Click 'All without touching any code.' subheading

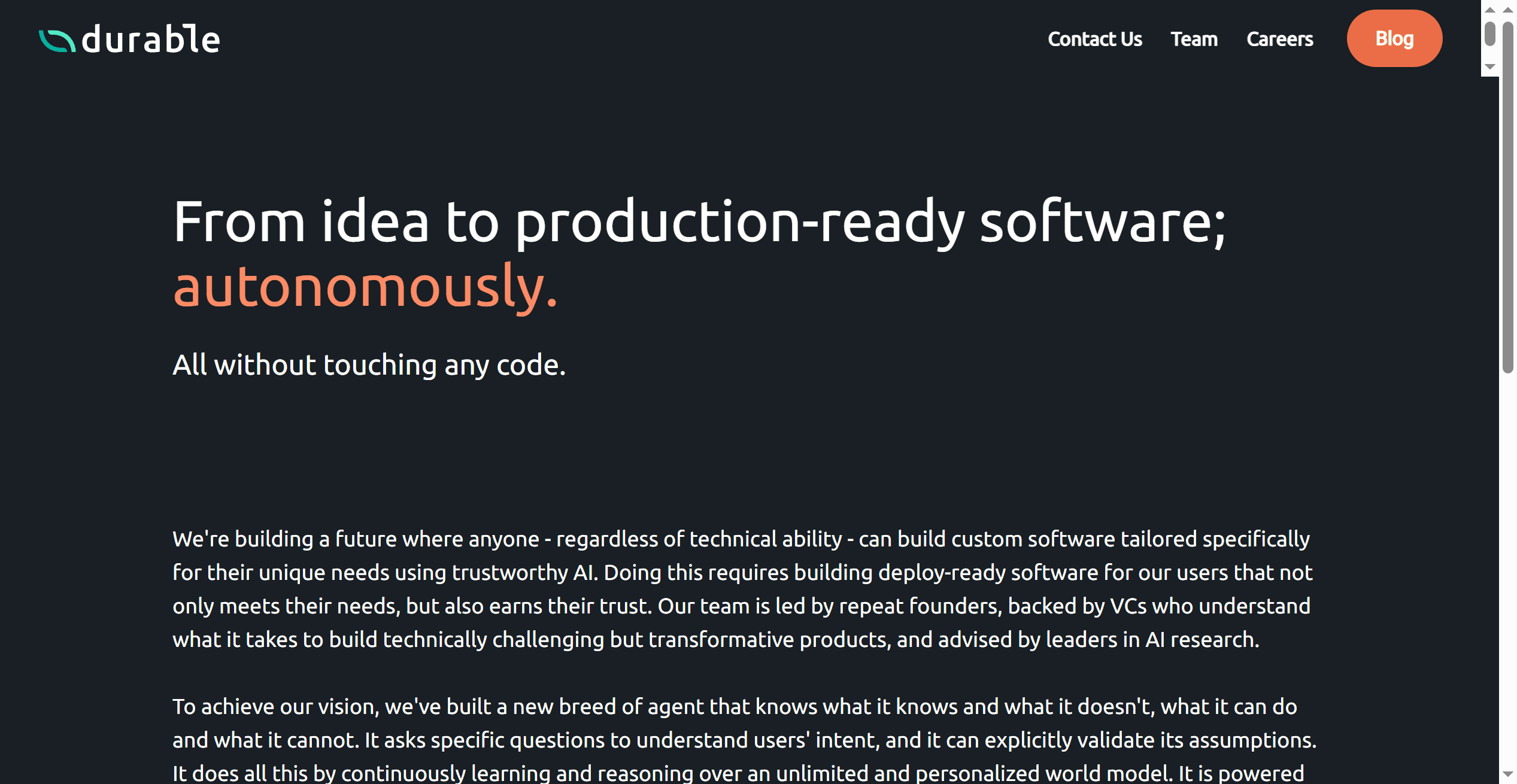pyautogui.click(x=369, y=364)
